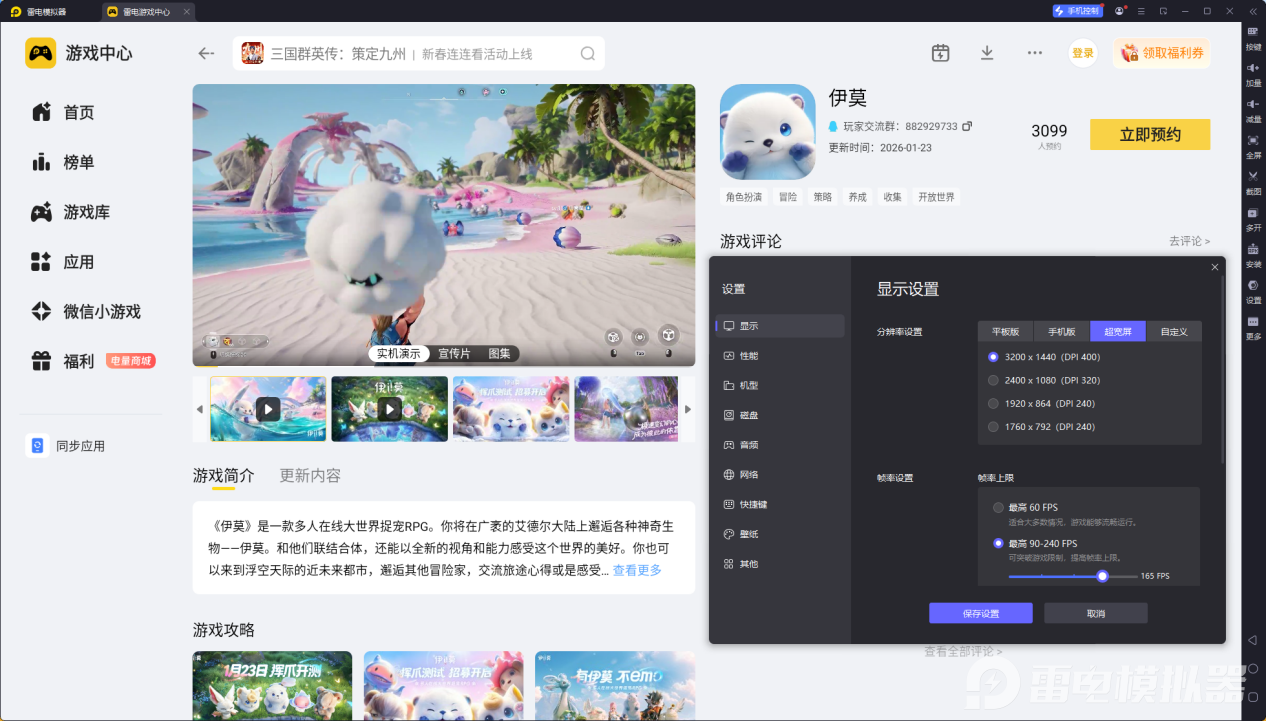Open the 多开 multi-instance tool
Viewport: 1266px width, 721px height.
(1253, 218)
